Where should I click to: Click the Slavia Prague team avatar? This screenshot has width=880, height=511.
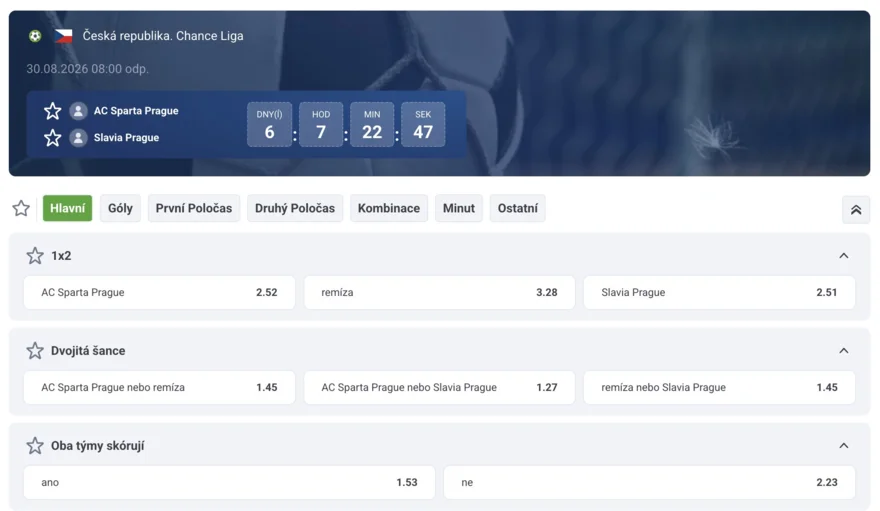[x=79, y=138]
